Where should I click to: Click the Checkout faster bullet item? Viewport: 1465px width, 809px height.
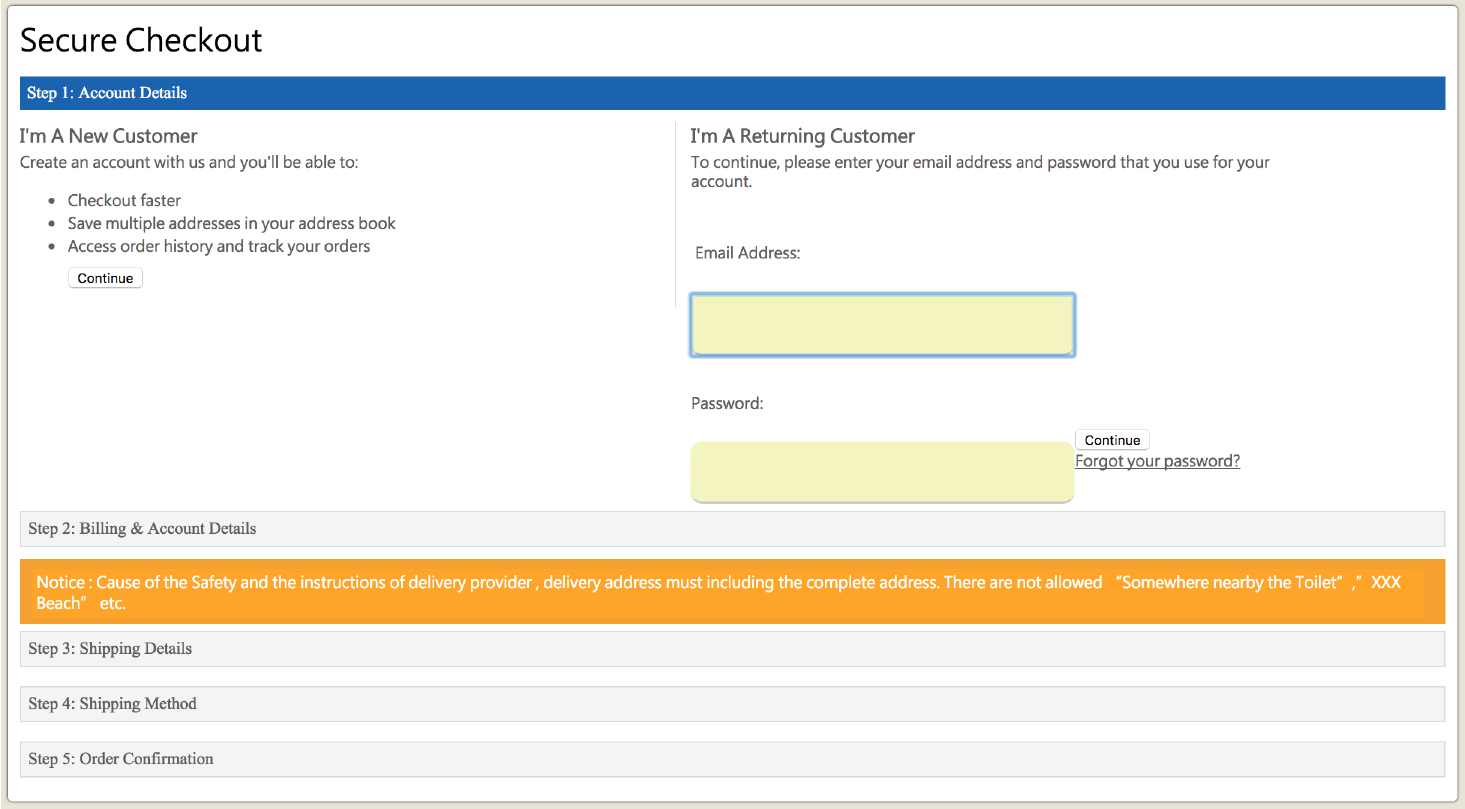tap(124, 200)
